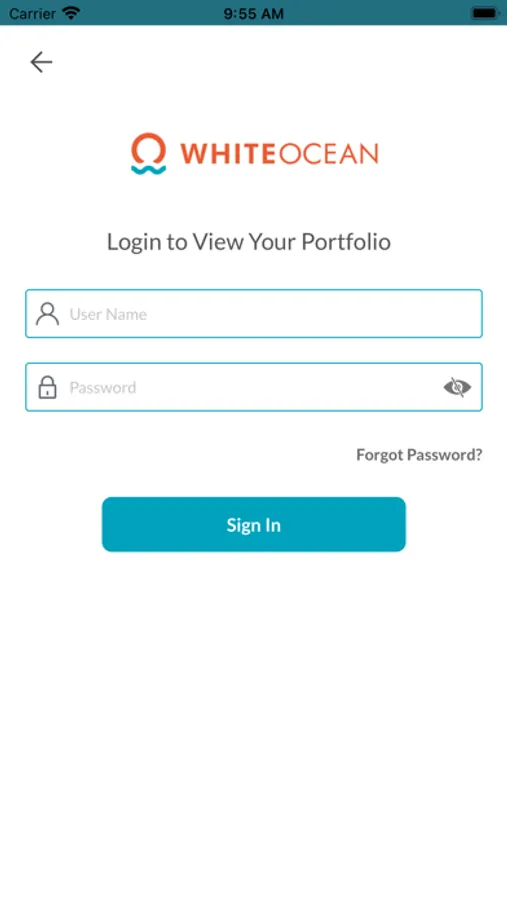Viewport: 507px width, 900px height.
Task: Tap the bold WHITE part of wordmark
Action: [229, 154]
